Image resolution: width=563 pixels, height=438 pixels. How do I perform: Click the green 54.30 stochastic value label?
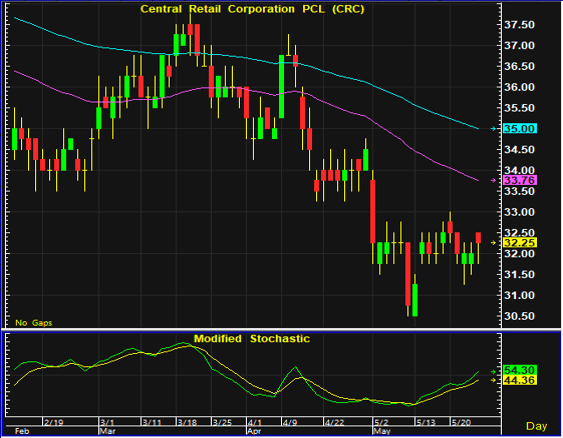520,370
